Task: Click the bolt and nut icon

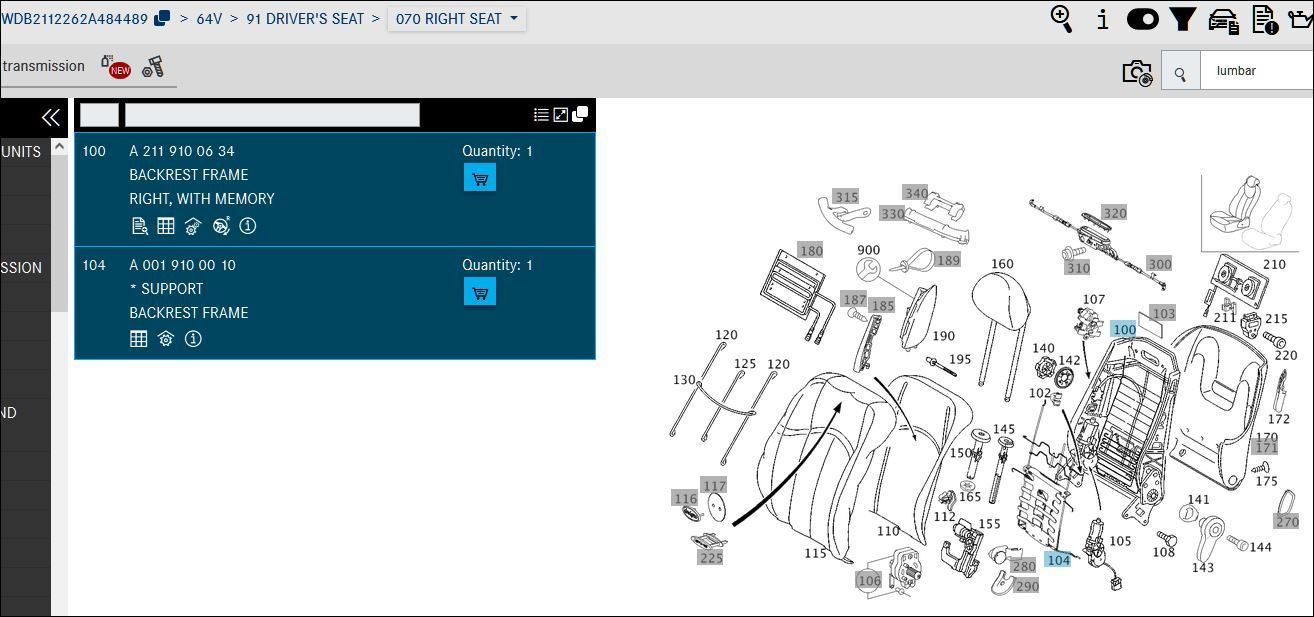Action: tap(153, 67)
